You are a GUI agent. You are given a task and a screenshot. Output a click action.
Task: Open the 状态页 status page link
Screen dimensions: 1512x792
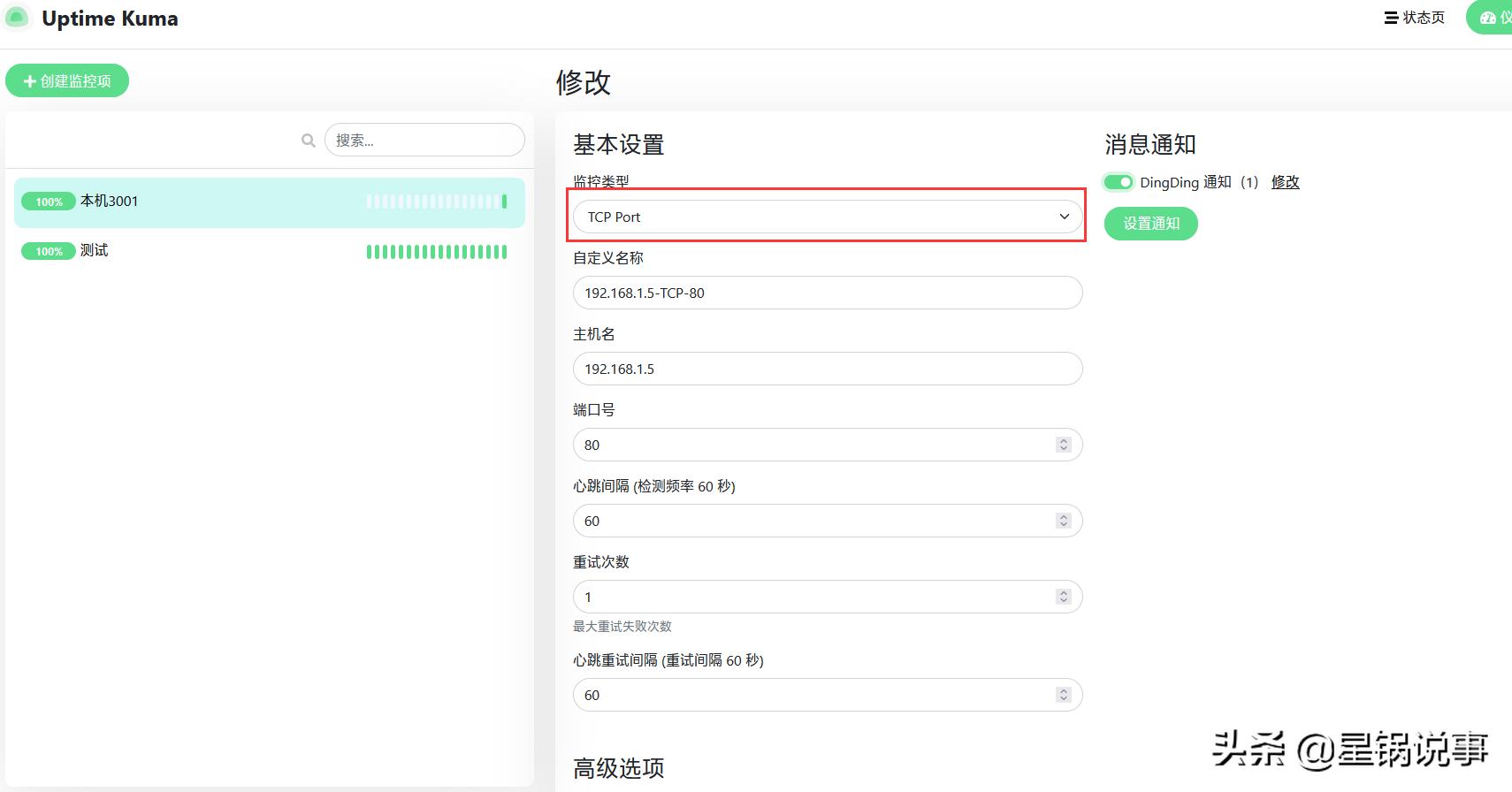click(1414, 18)
